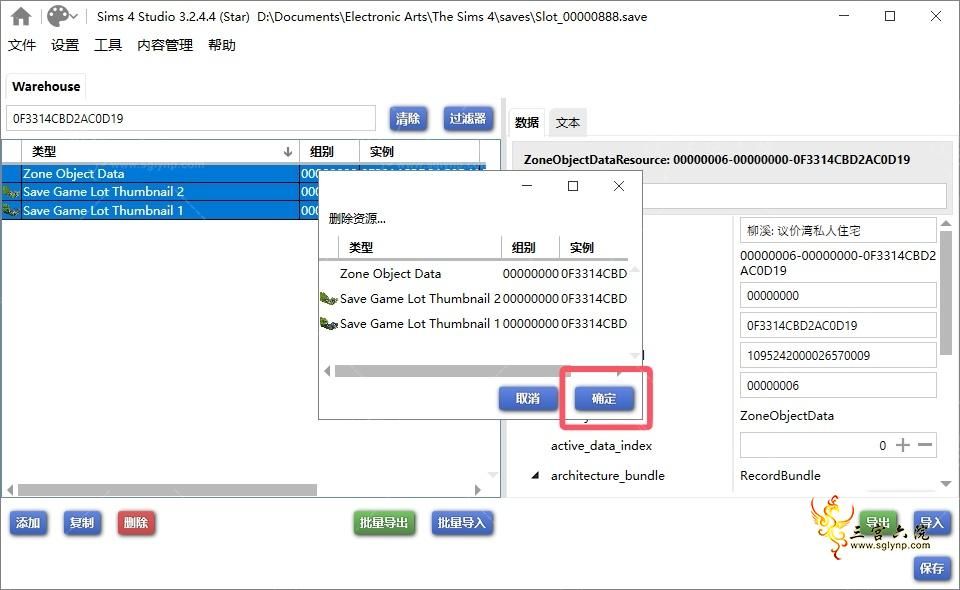Select Save Game Lot Thumbnail 1 in Warehouse

tap(160, 211)
